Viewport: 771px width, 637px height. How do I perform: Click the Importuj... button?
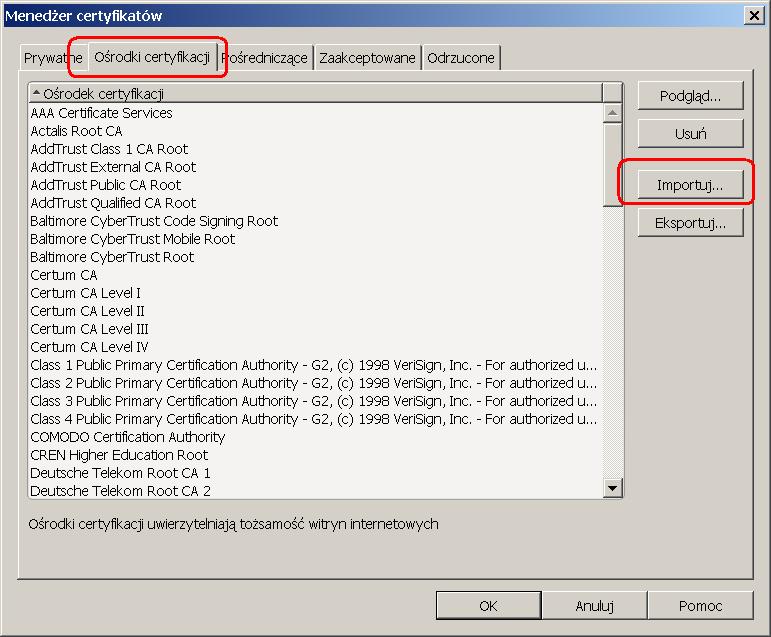[x=690, y=185]
